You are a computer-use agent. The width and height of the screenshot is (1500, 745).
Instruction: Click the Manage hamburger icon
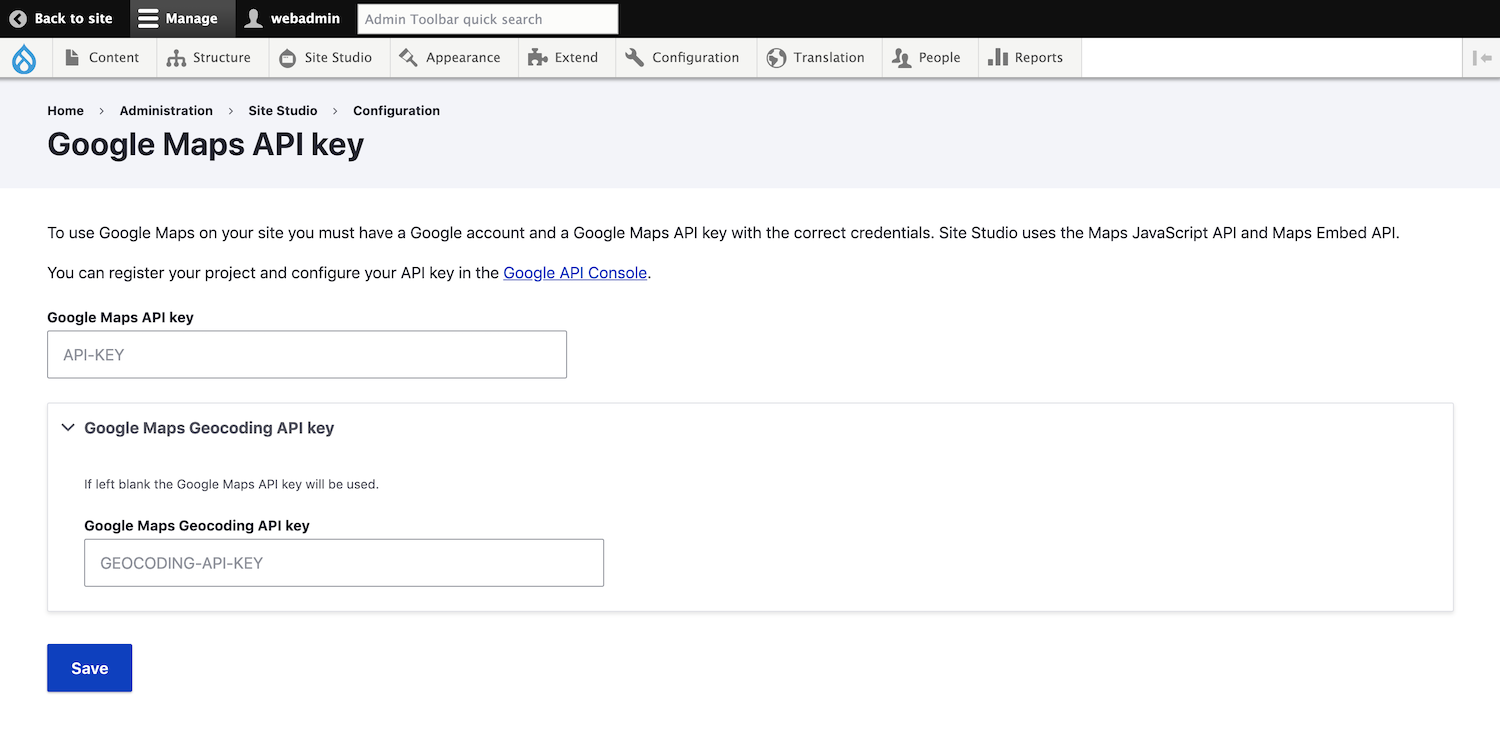click(148, 18)
